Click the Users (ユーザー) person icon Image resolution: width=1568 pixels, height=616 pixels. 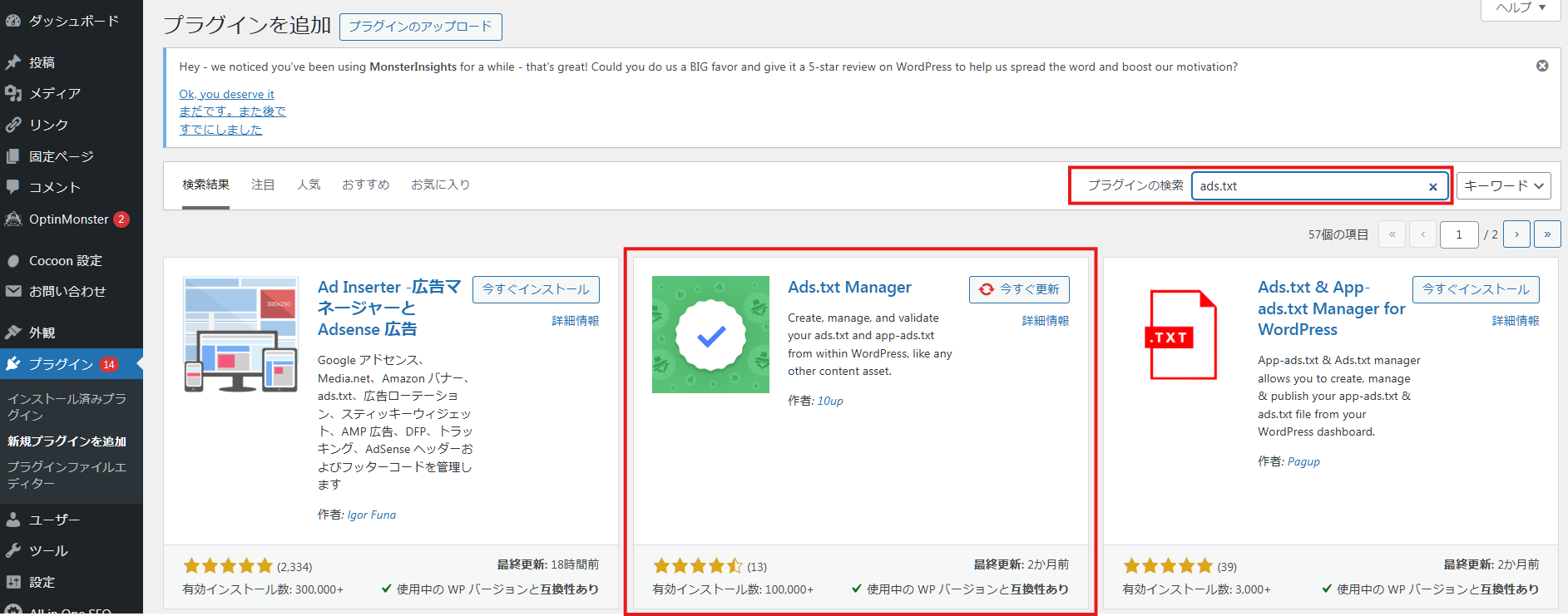point(13,520)
